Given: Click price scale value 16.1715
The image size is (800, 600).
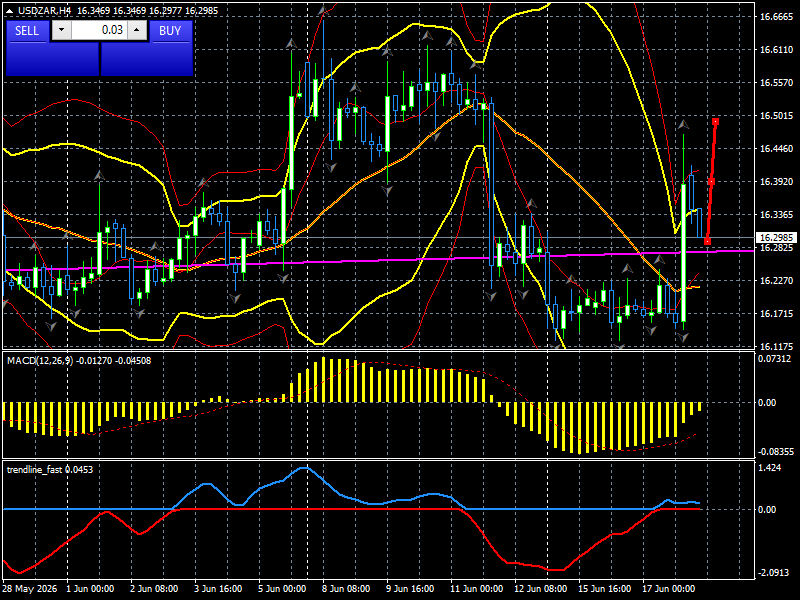Looking at the screenshot, I should [777, 314].
